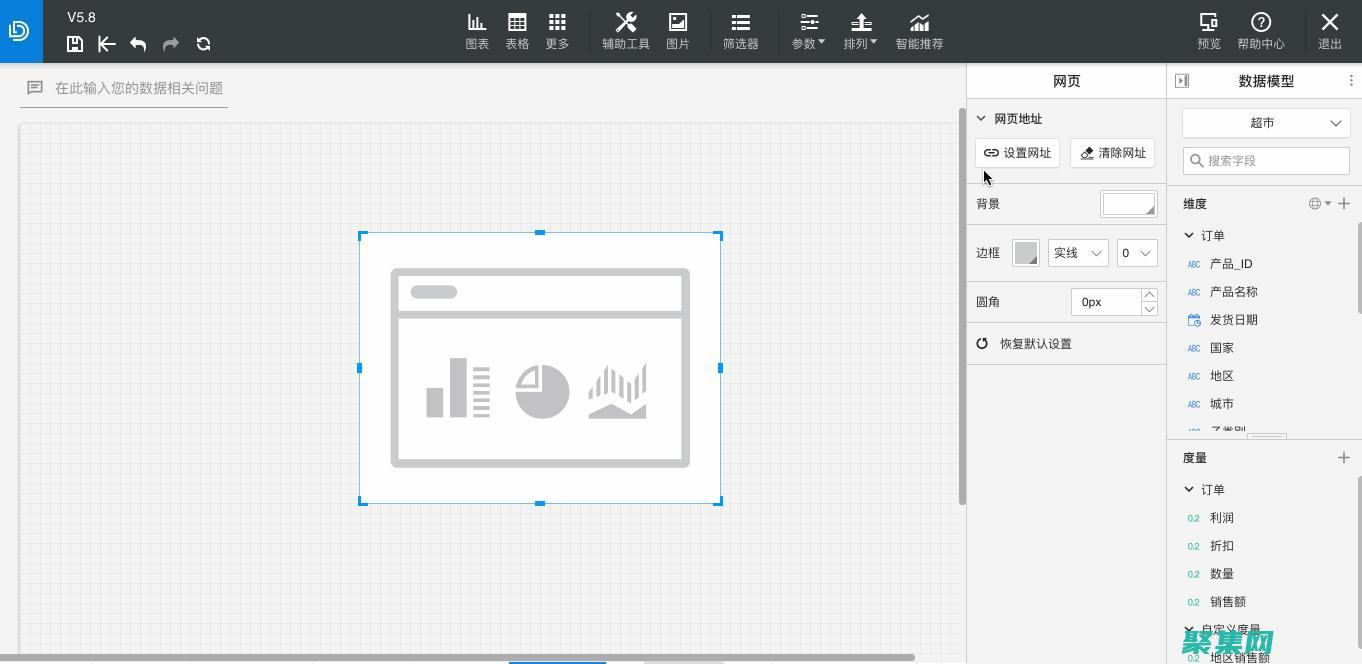
Task: Open the 超市 data model dropdown
Action: [1266, 123]
